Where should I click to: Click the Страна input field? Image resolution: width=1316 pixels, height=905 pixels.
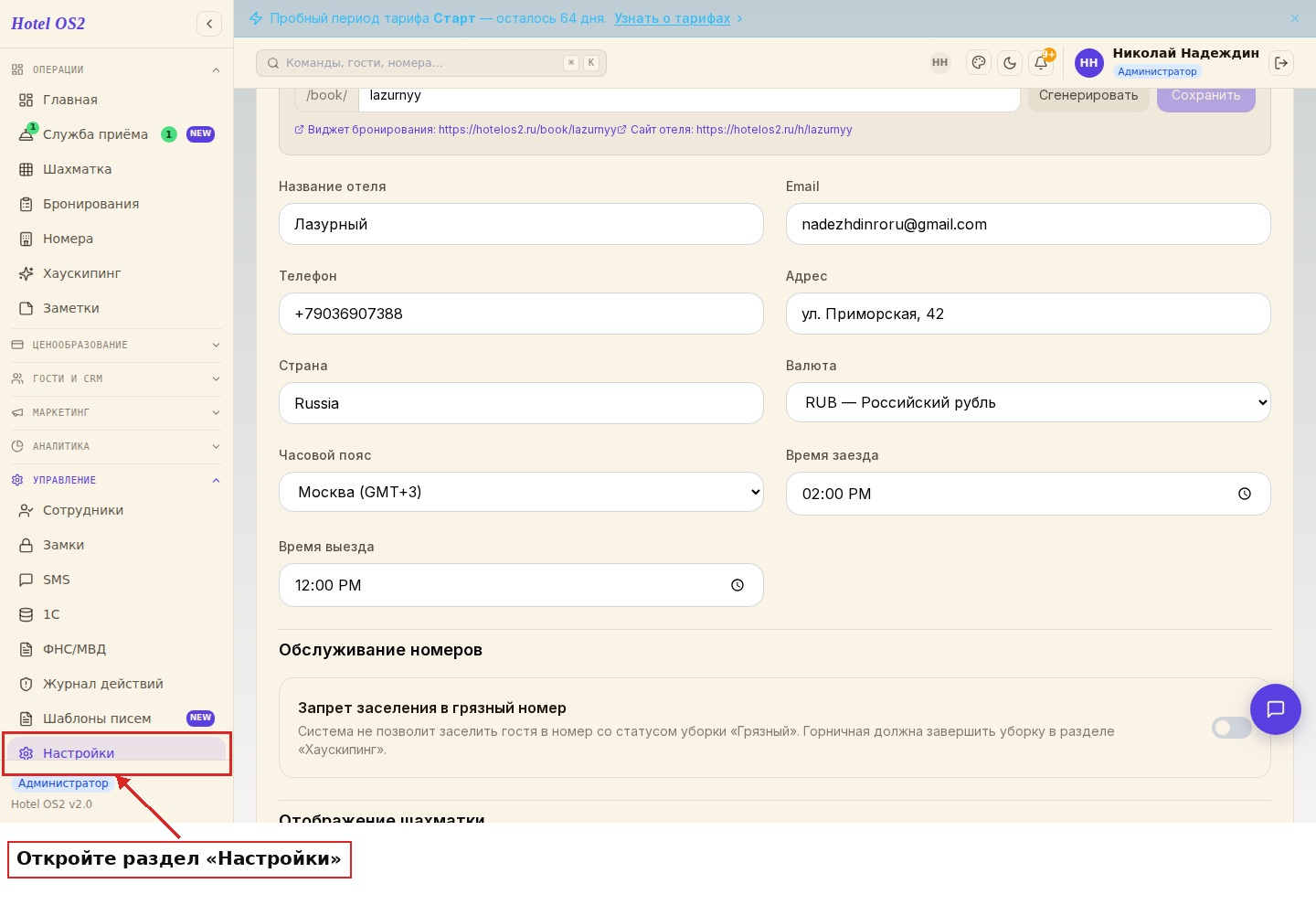click(x=521, y=403)
